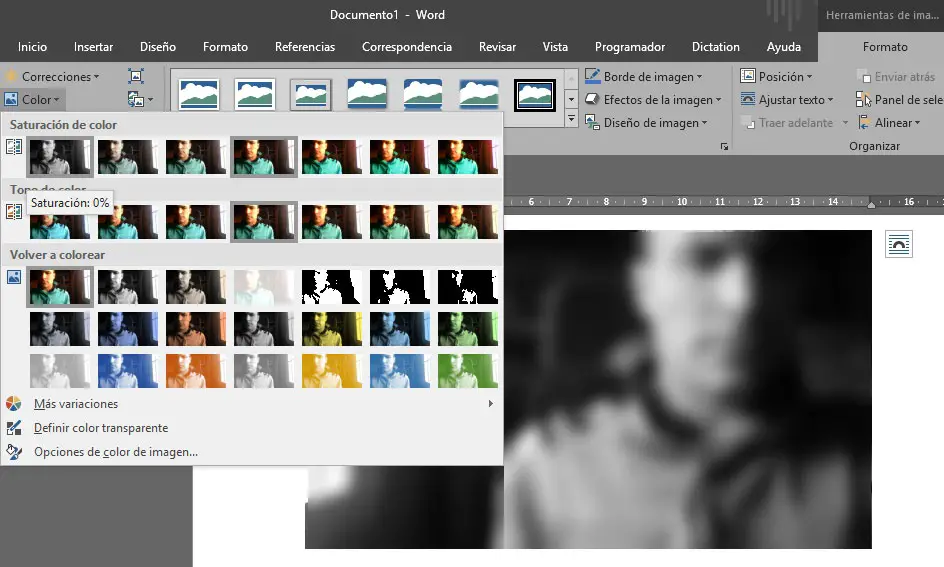Open Panel de selección
Viewport: 944px width, 567px height.
pyautogui.click(x=899, y=99)
